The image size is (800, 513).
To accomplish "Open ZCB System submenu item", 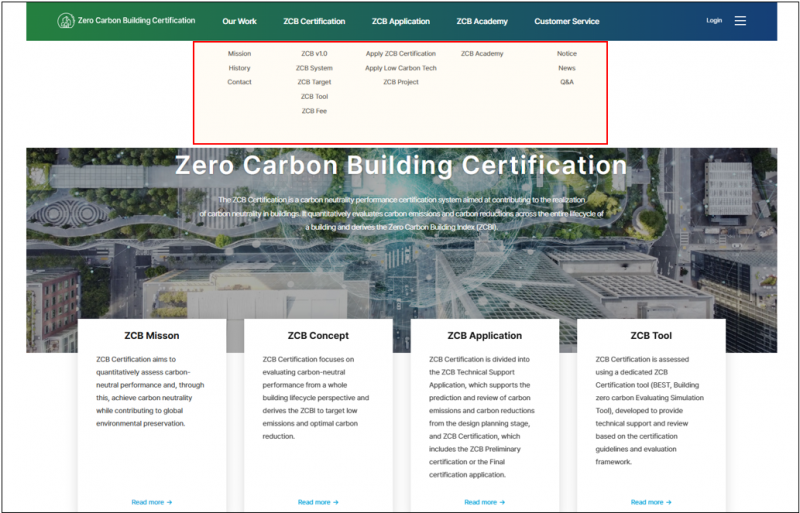I will pyautogui.click(x=314, y=68).
